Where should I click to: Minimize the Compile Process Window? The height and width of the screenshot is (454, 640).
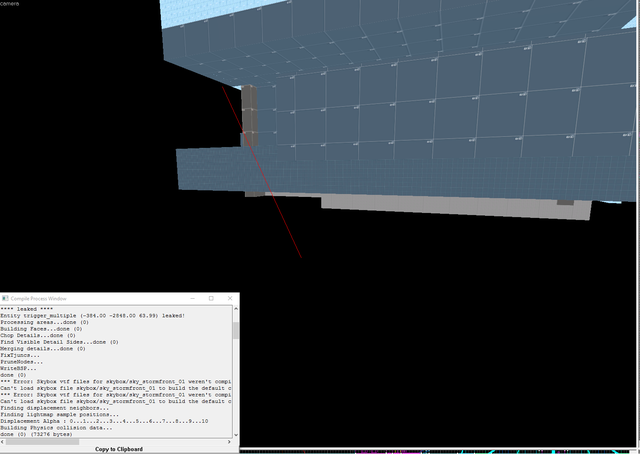pyautogui.click(x=193, y=298)
